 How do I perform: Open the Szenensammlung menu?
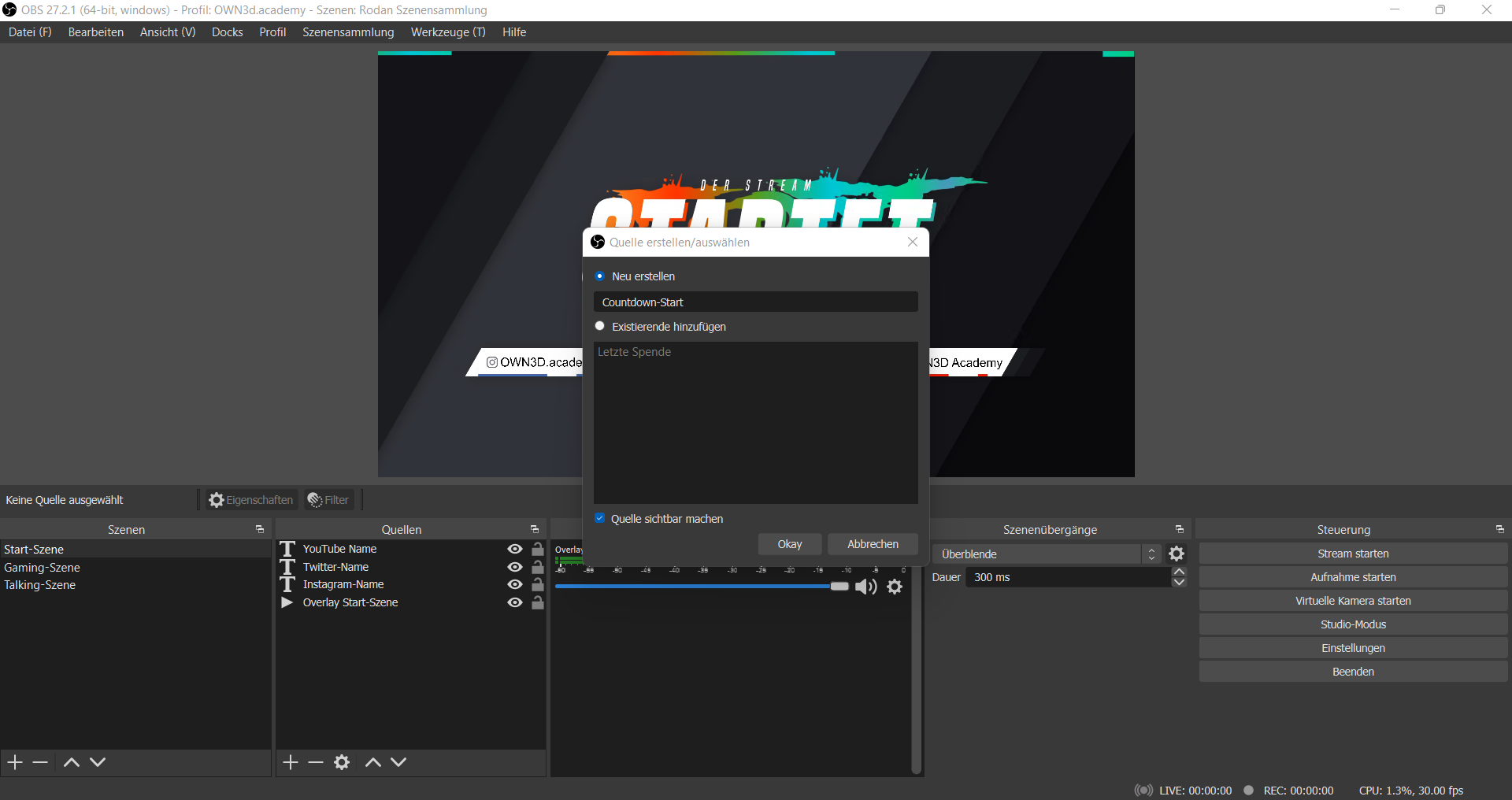pyautogui.click(x=348, y=32)
